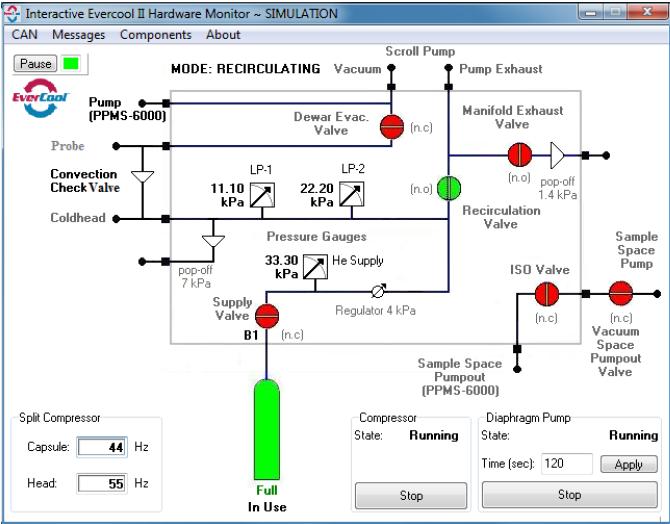Viewport: 670px width, 524px height.
Task: Click the Convection Check Valve triangle
Action: coord(142,177)
